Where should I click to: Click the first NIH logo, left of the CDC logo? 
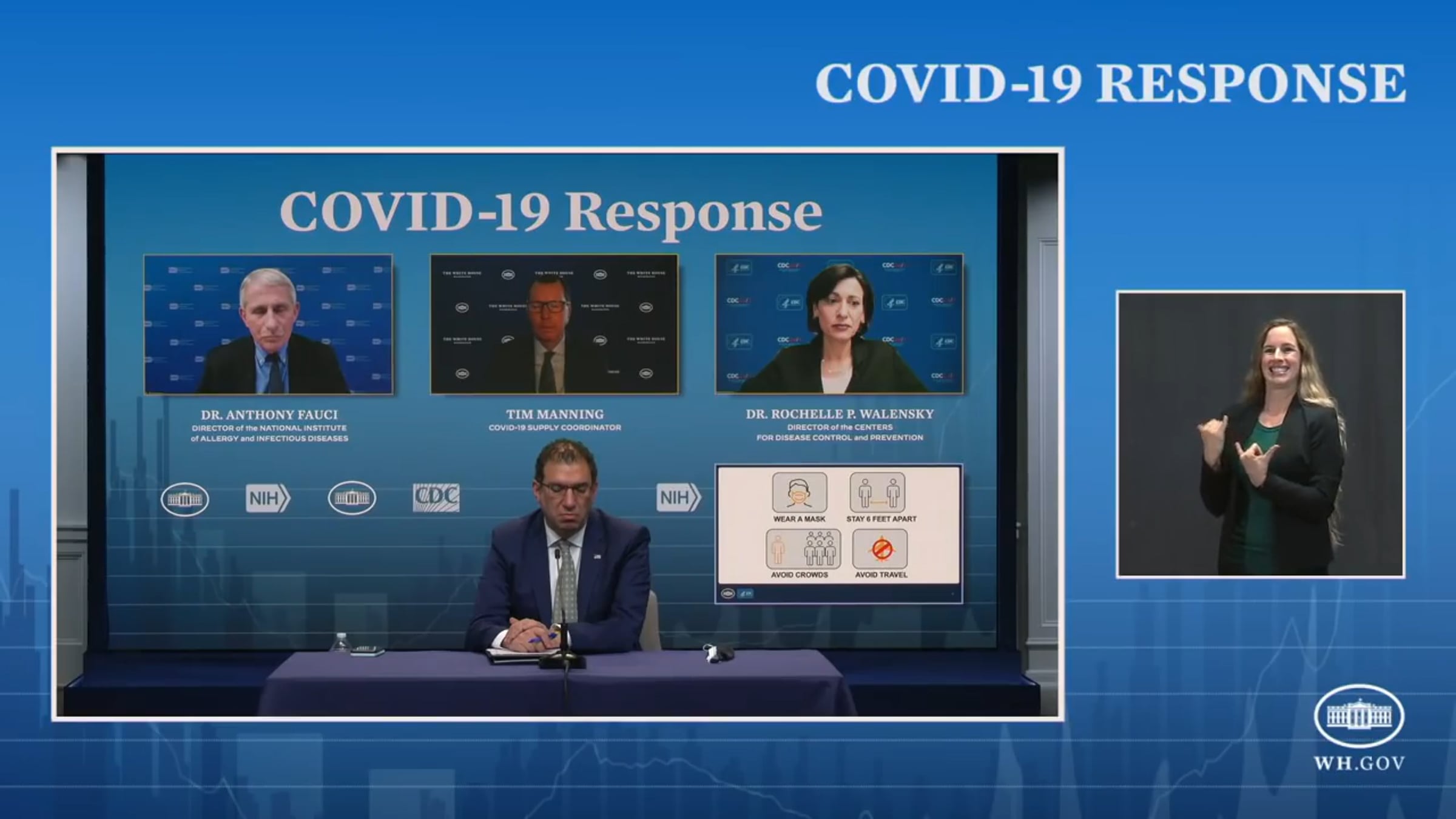click(x=268, y=498)
